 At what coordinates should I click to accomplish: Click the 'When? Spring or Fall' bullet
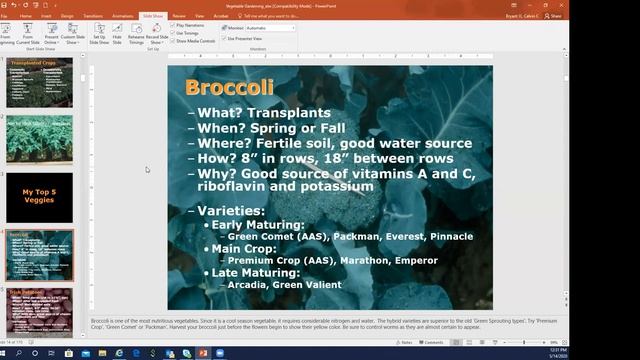[271, 128]
